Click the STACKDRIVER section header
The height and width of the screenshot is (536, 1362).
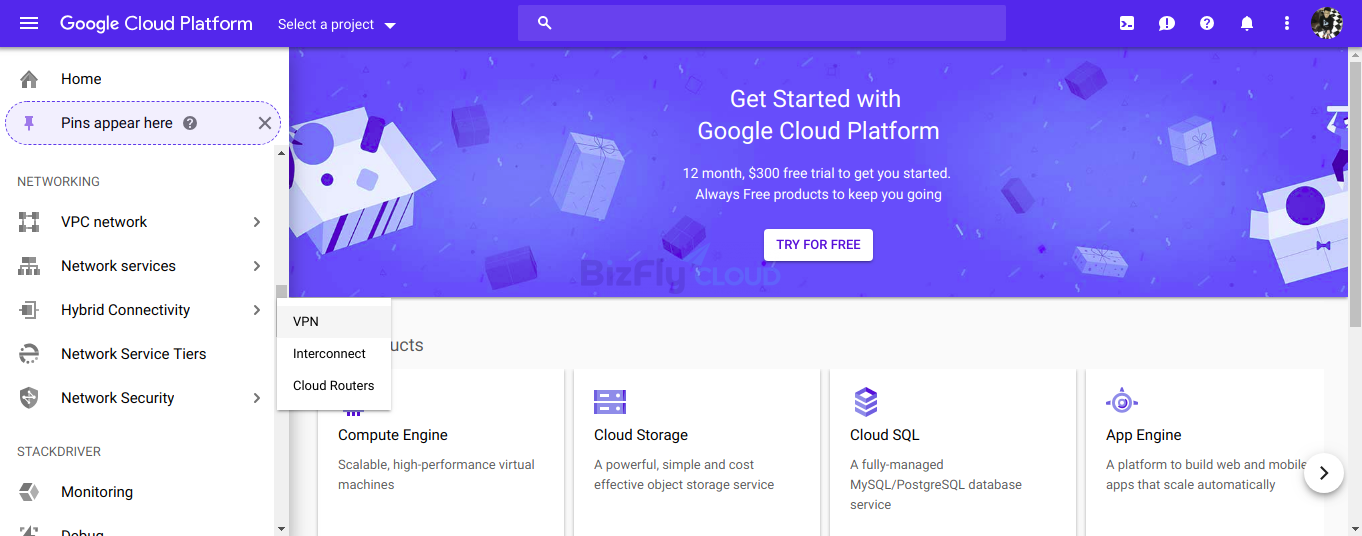pyautogui.click(x=59, y=452)
